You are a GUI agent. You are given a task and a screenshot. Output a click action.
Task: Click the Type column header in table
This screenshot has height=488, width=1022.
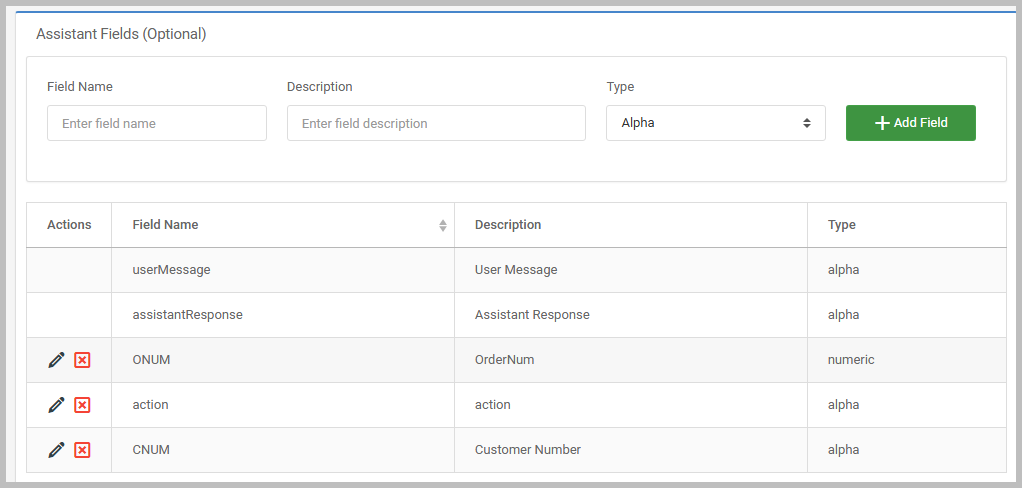841,225
